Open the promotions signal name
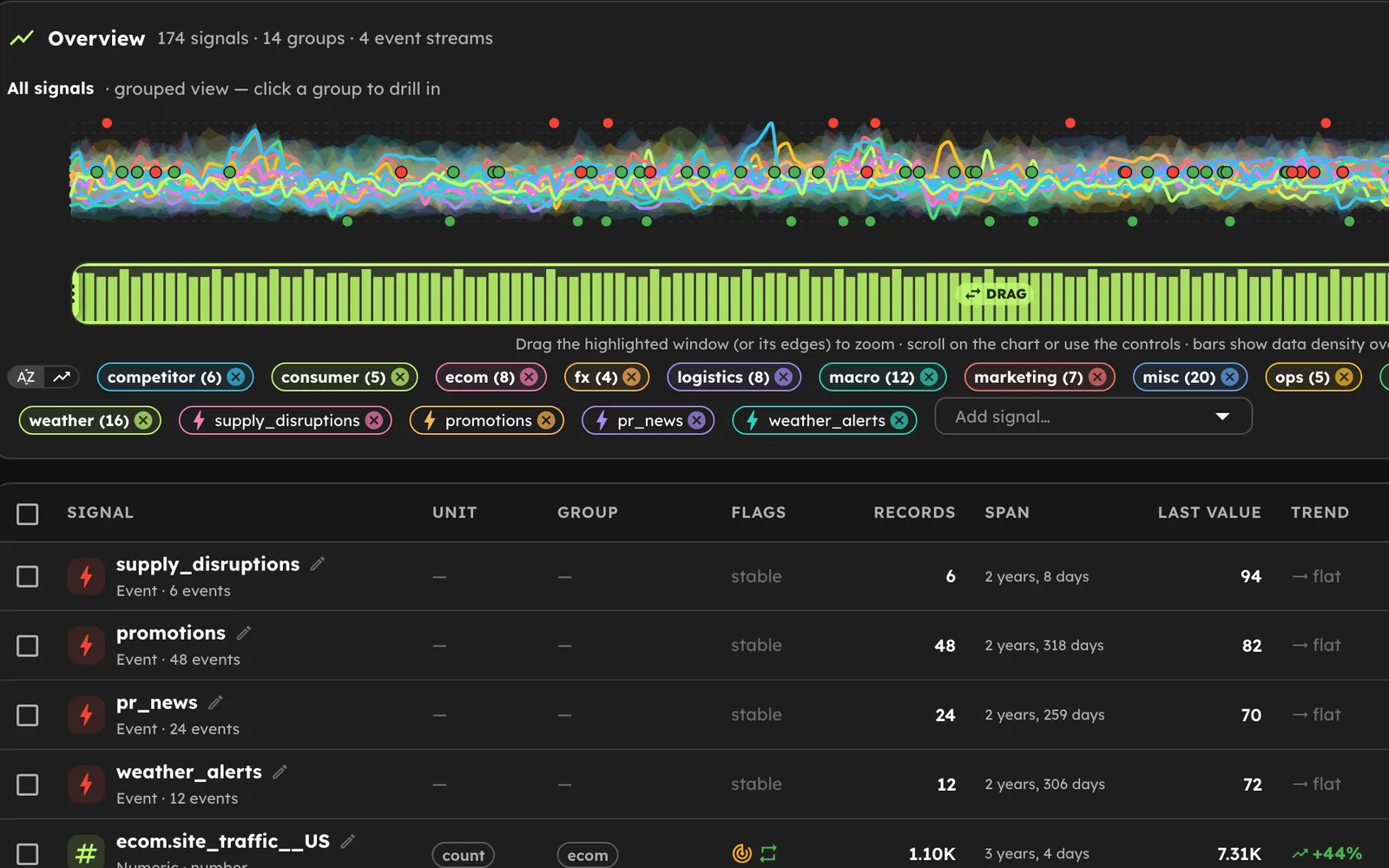This screenshot has width=1389, height=868. 171,633
